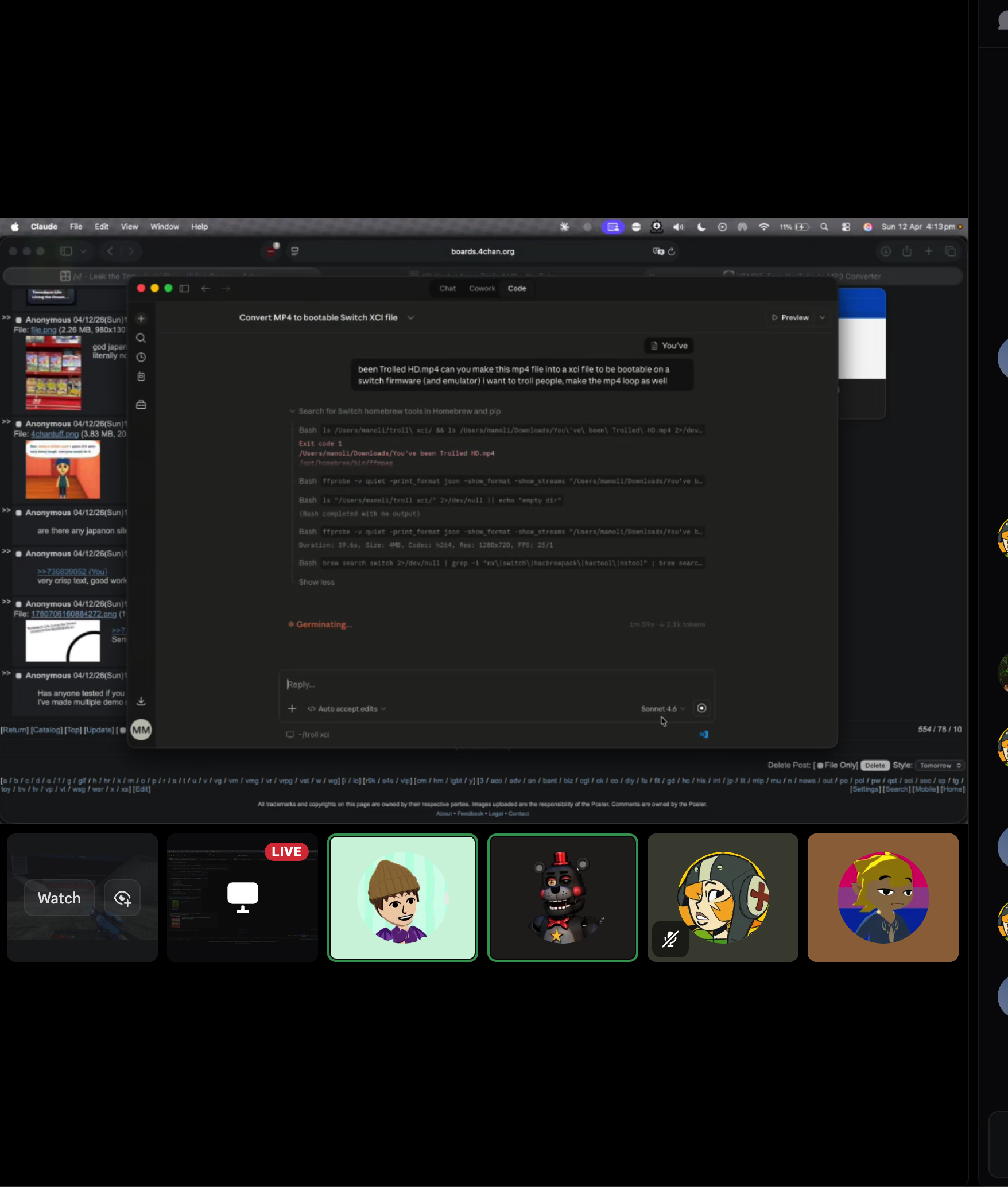Click the Watch stream button
Viewport: 1008px width, 1187px height.
59,898
